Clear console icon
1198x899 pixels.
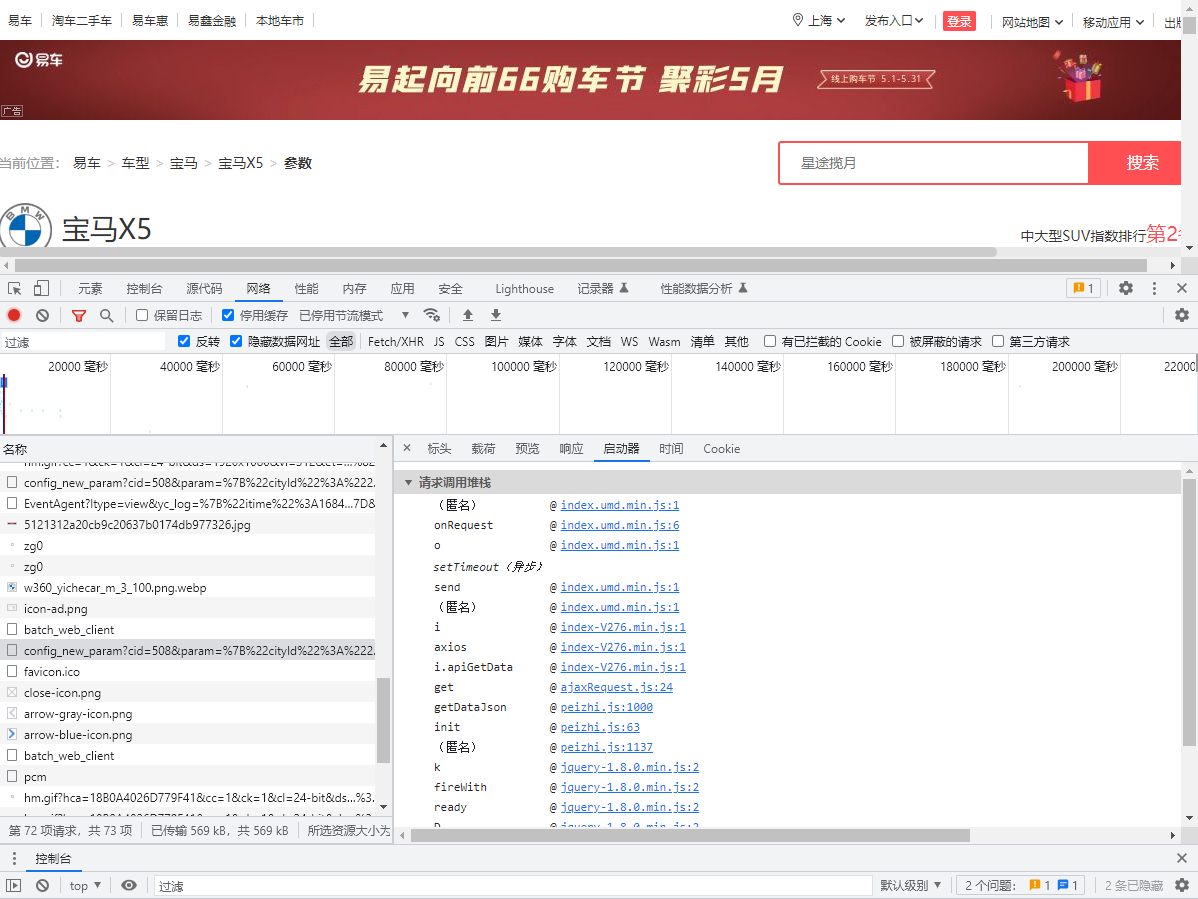pyautogui.click(x=43, y=885)
